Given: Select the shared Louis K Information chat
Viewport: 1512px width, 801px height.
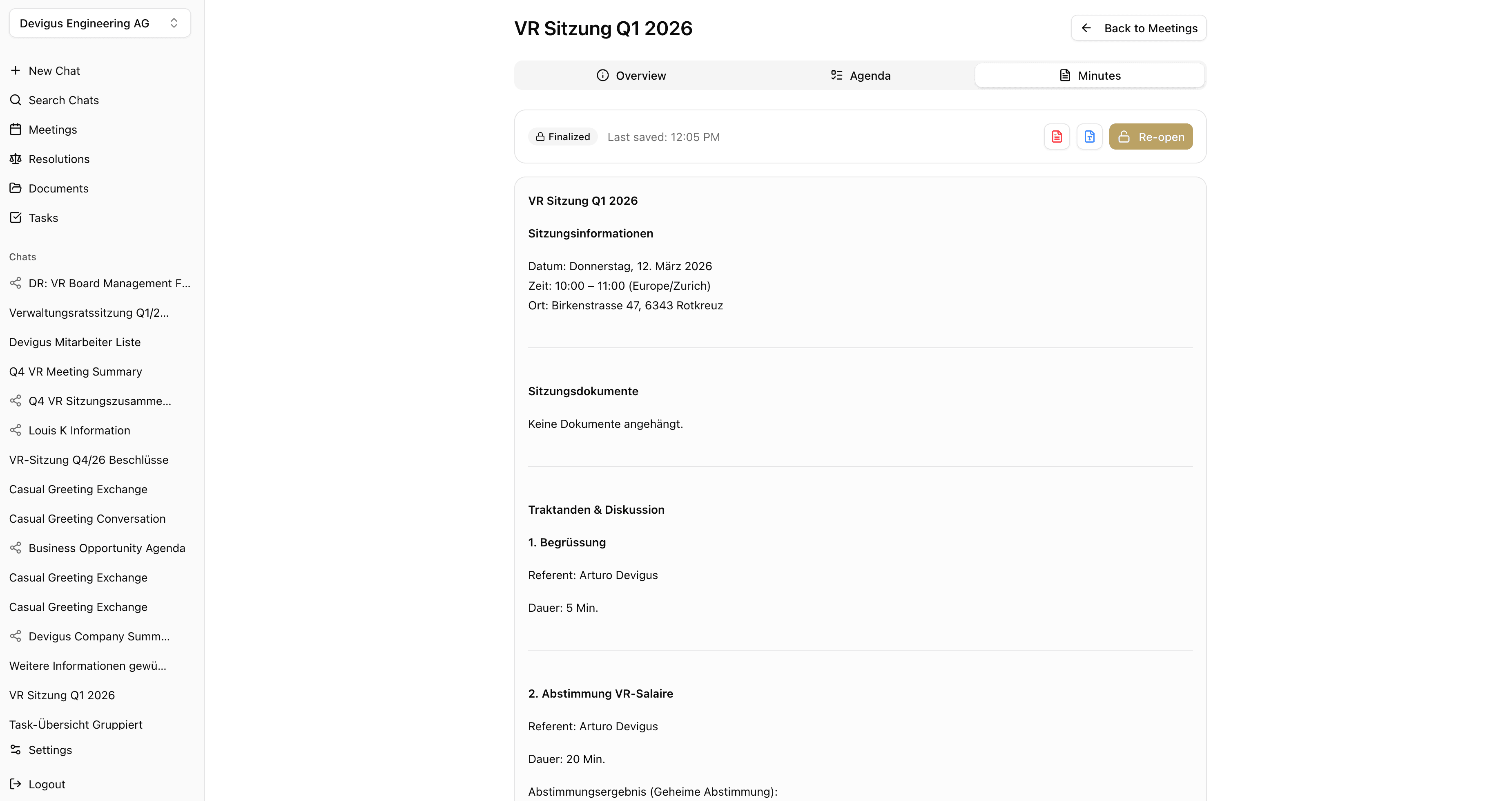Looking at the screenshot, I should pos(79,430).
